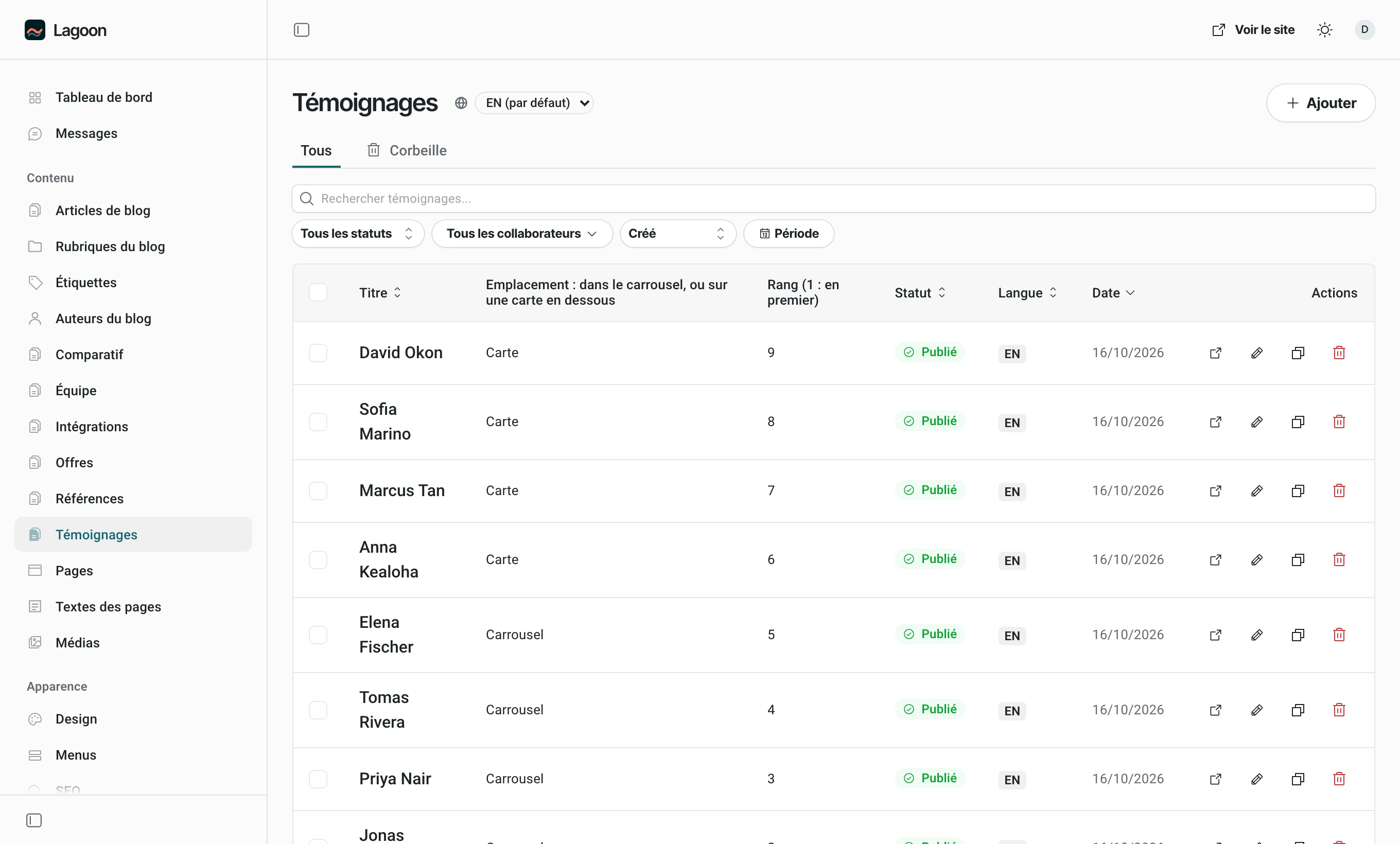Open the Tous les collaborateurs filter
The height and width of the screenshot is (844, 1400).
[x=521, y=234]
